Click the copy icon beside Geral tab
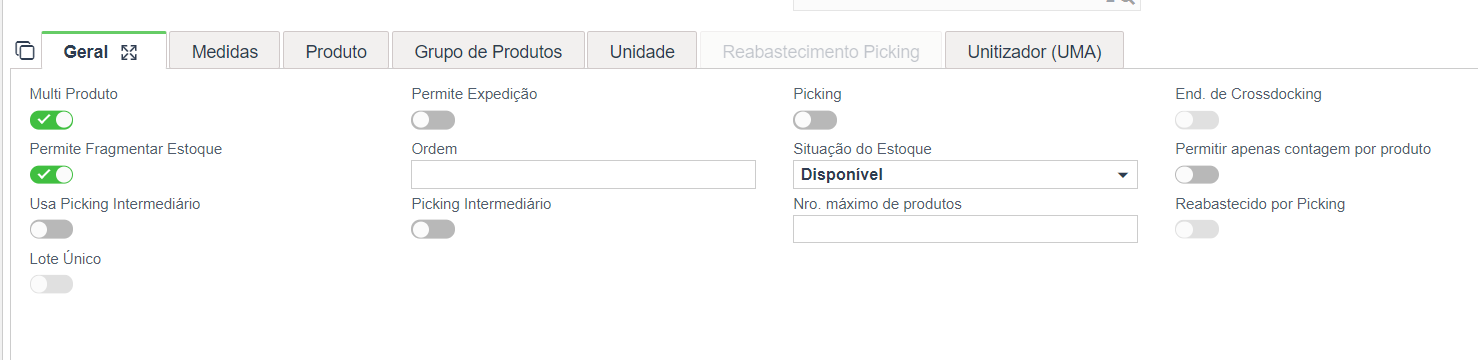This screenshot has width=1478, height=360. pyautogui.click(x=25, y=51)
